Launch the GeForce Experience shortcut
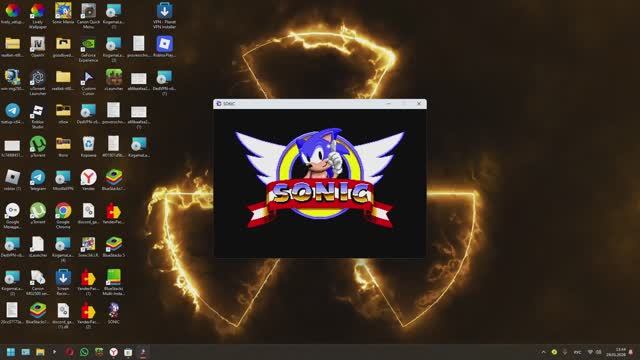 pos(88,44)
